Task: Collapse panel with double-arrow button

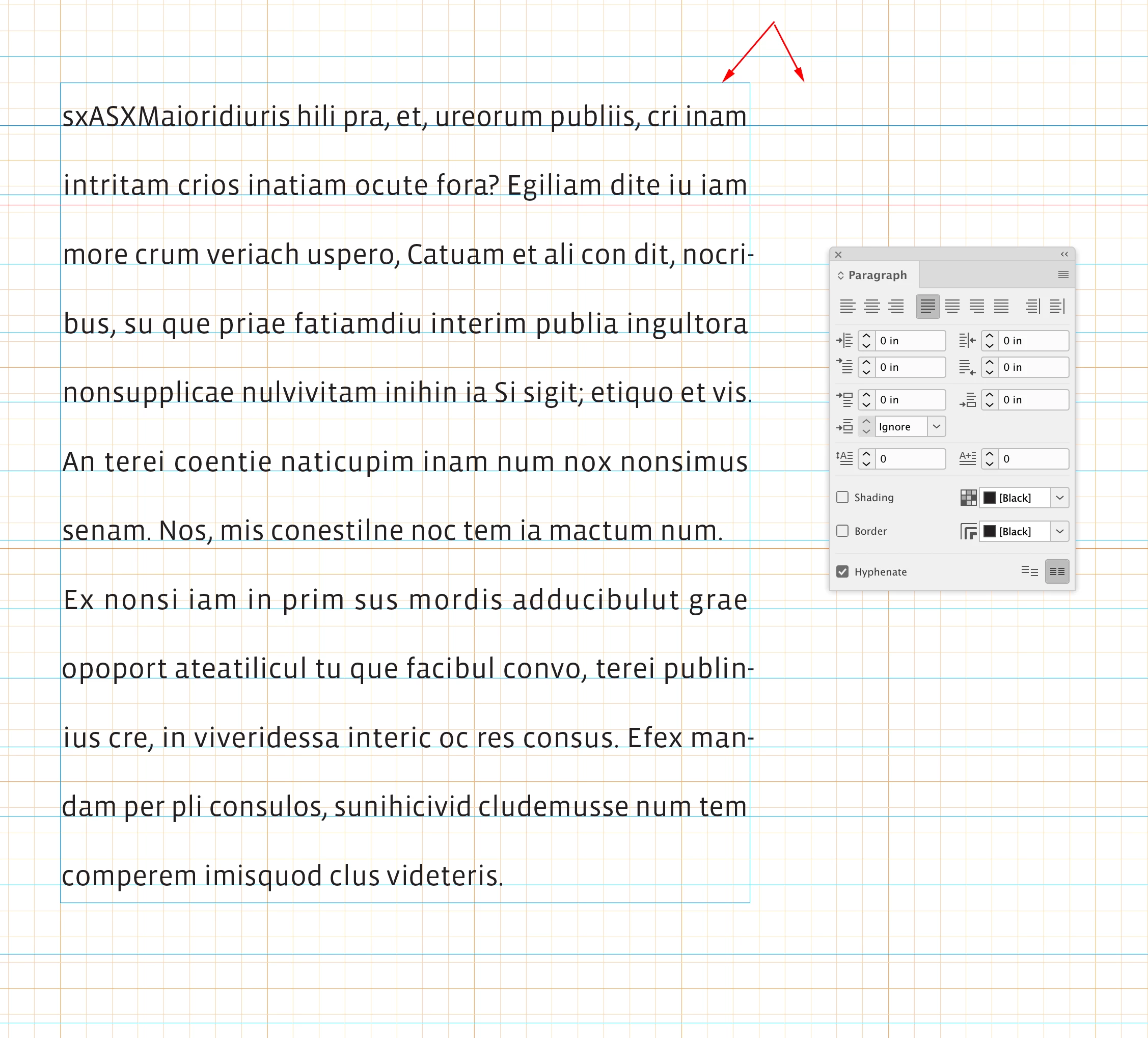Action: tap(1064, 254)
